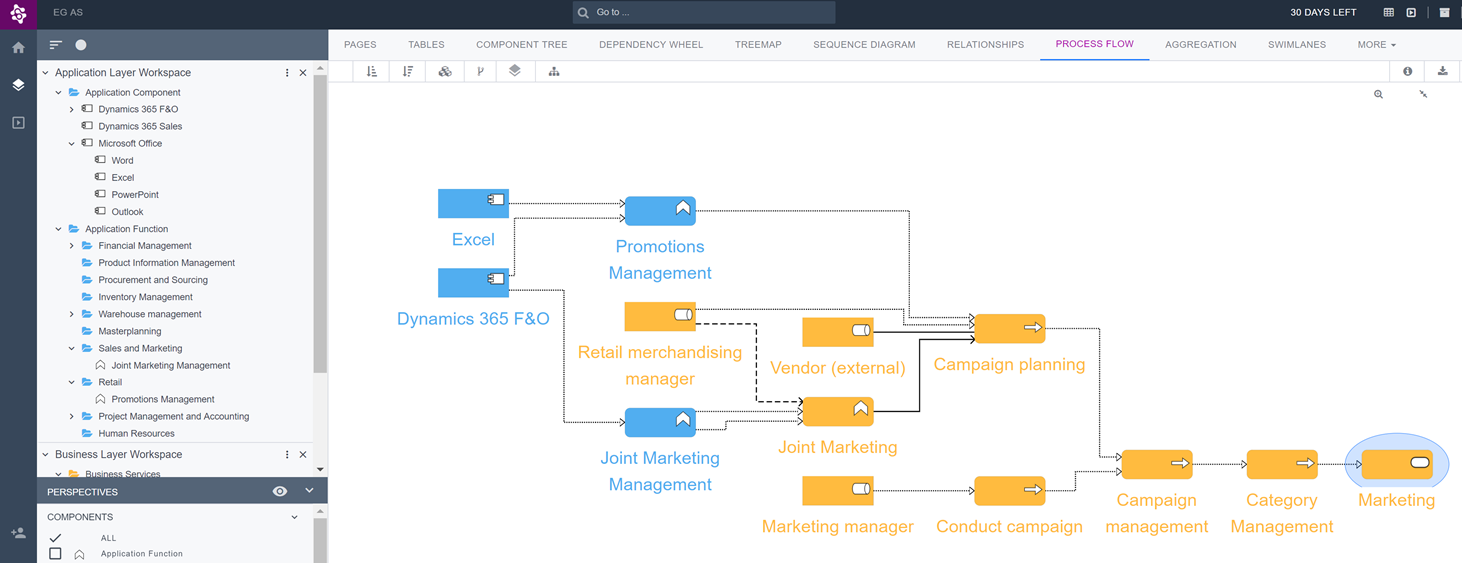1462x563 pixels.
Task: Open the info icon in diagram toolbar
Action: point(1407,71)
